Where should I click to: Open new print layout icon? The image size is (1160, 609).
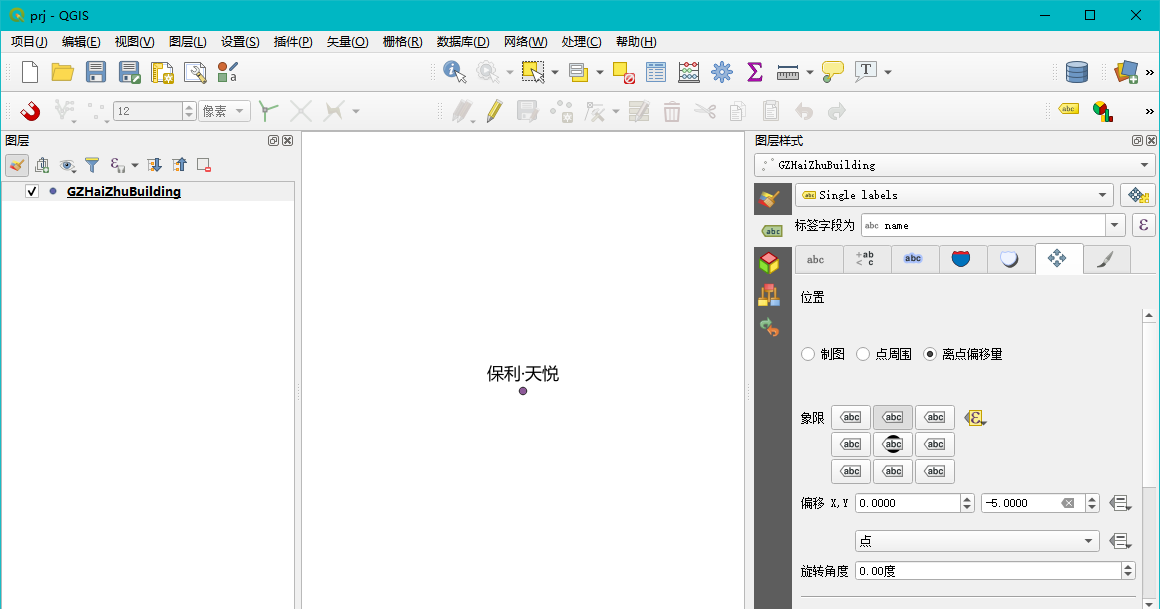(162, 72)
